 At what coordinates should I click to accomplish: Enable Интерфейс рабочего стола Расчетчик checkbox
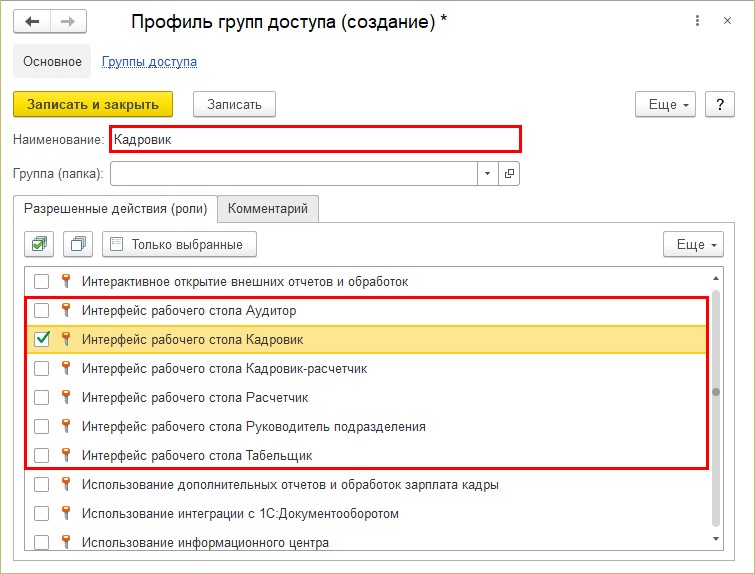pos(42,397)
